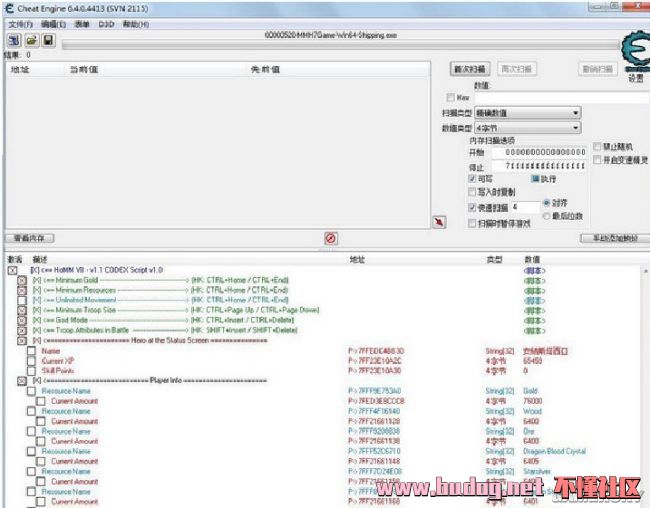
Task: Collapse the Player Info group
Action: point(22,381)
